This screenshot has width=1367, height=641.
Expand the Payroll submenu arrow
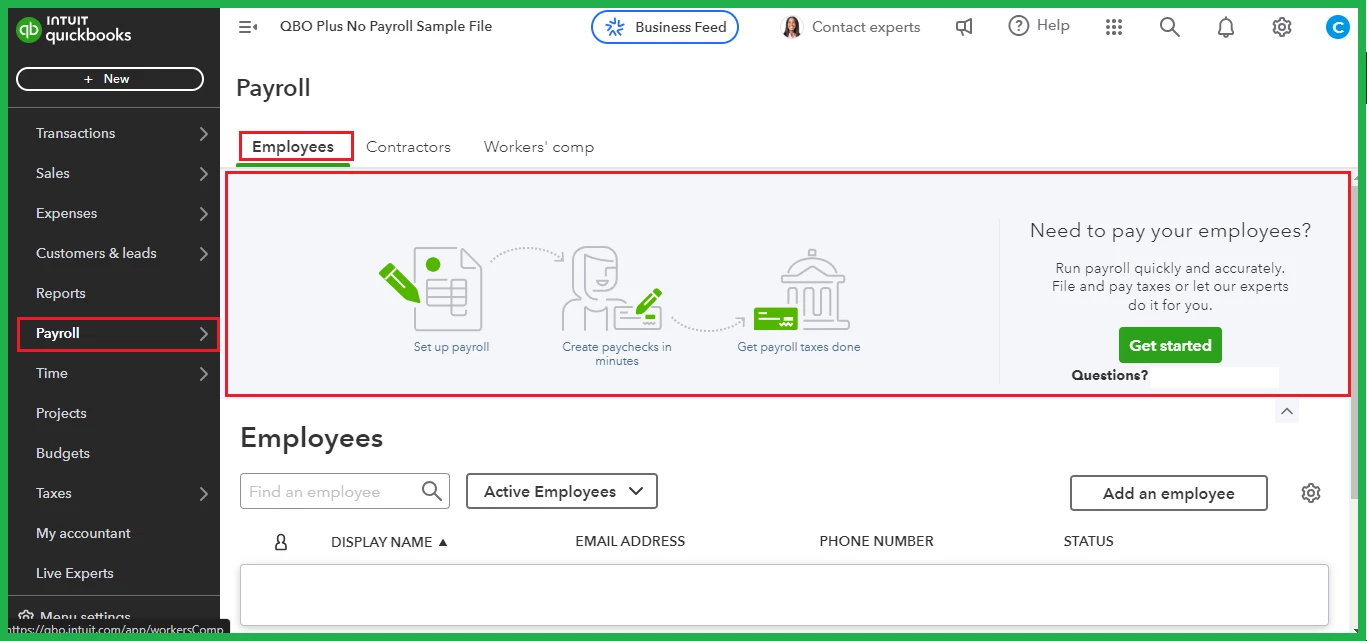[203, 333]
